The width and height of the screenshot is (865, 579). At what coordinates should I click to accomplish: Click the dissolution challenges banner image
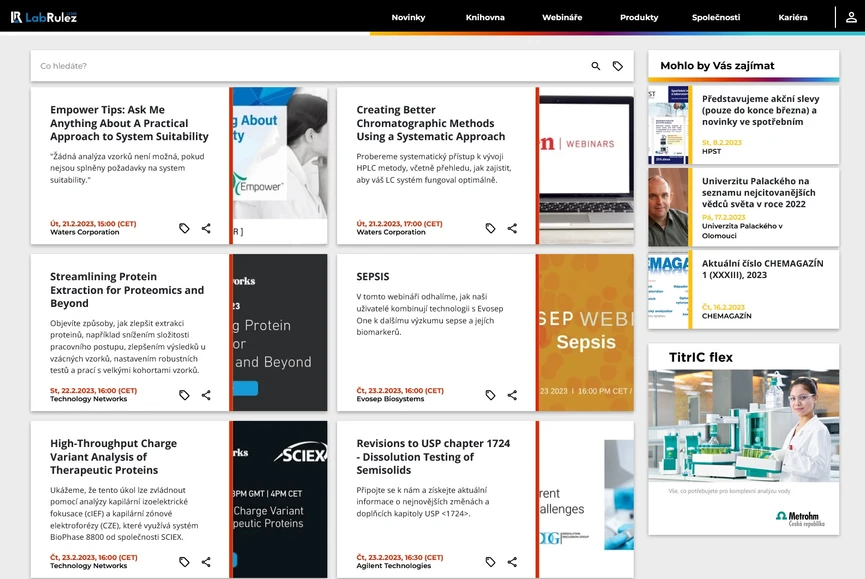point(586,500)
